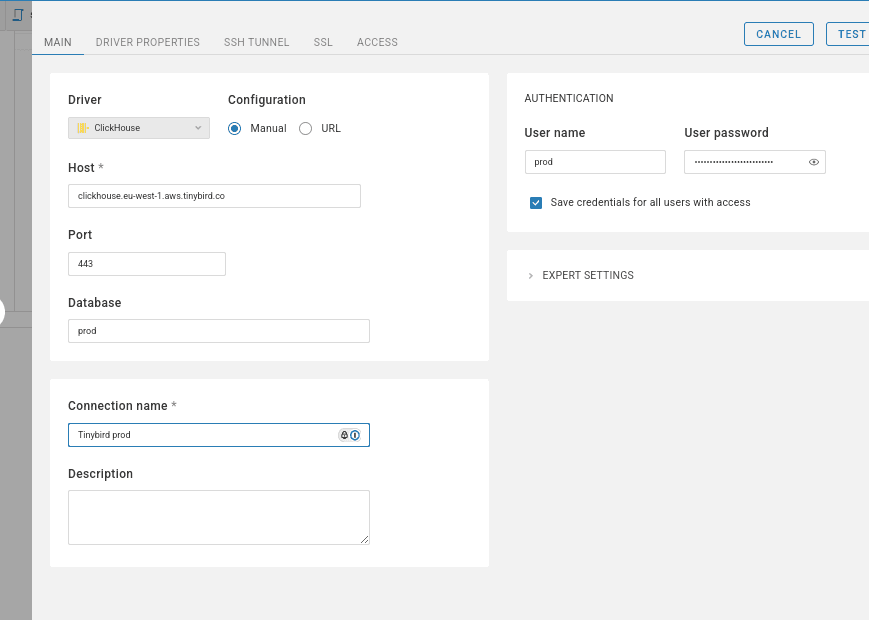Open the 1Password icon in Connection name field
Viewport: 869px width, 620px height.
pyautogui.click(x=355, y=434)
